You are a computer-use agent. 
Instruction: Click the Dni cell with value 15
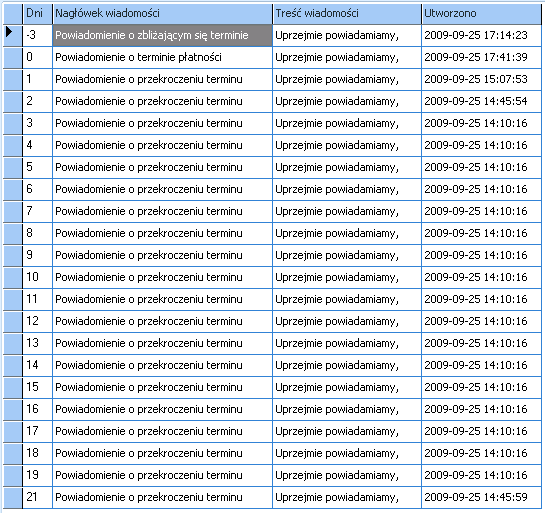(38, 387)
